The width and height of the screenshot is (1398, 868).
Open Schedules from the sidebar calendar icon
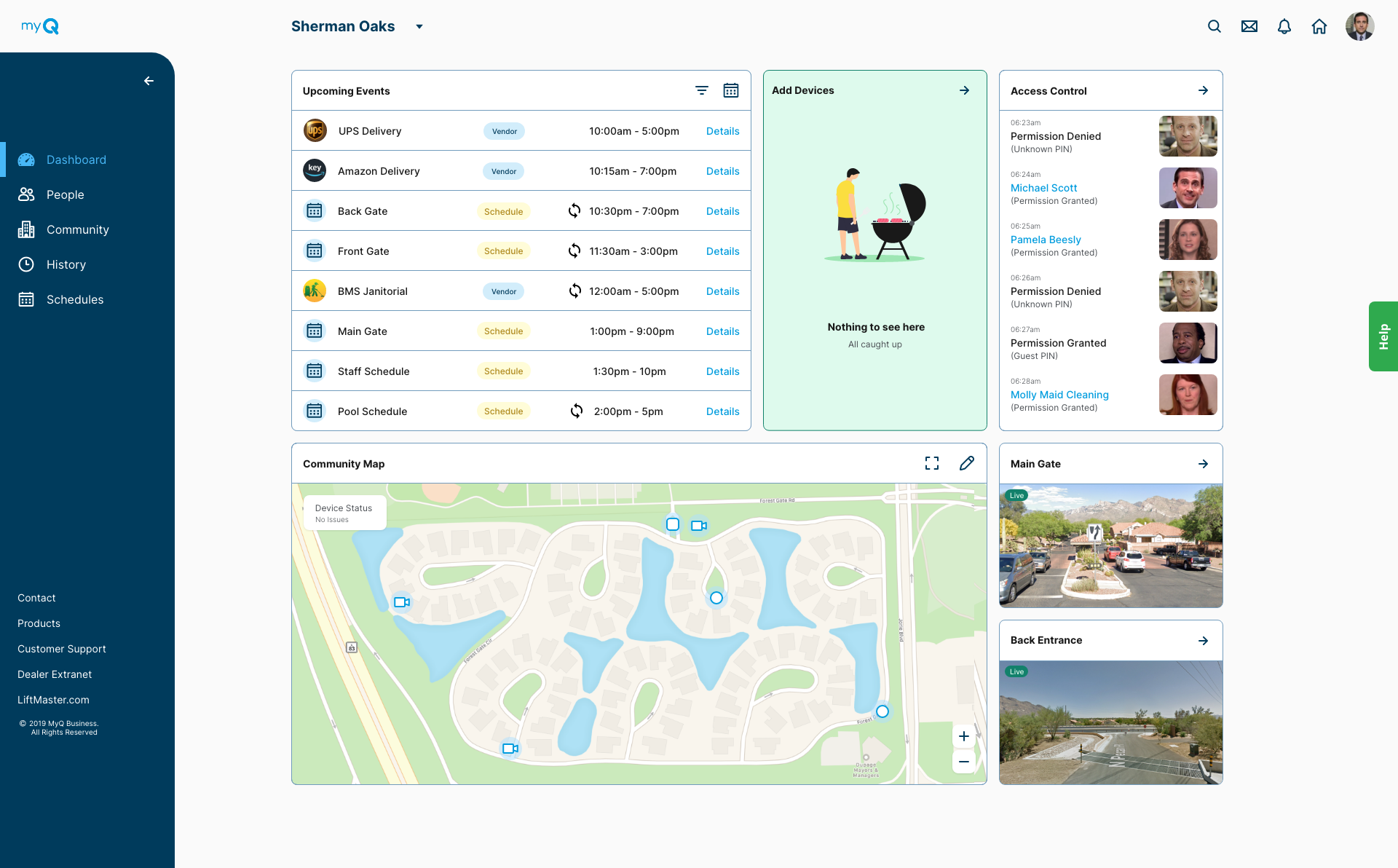(26, 299)
